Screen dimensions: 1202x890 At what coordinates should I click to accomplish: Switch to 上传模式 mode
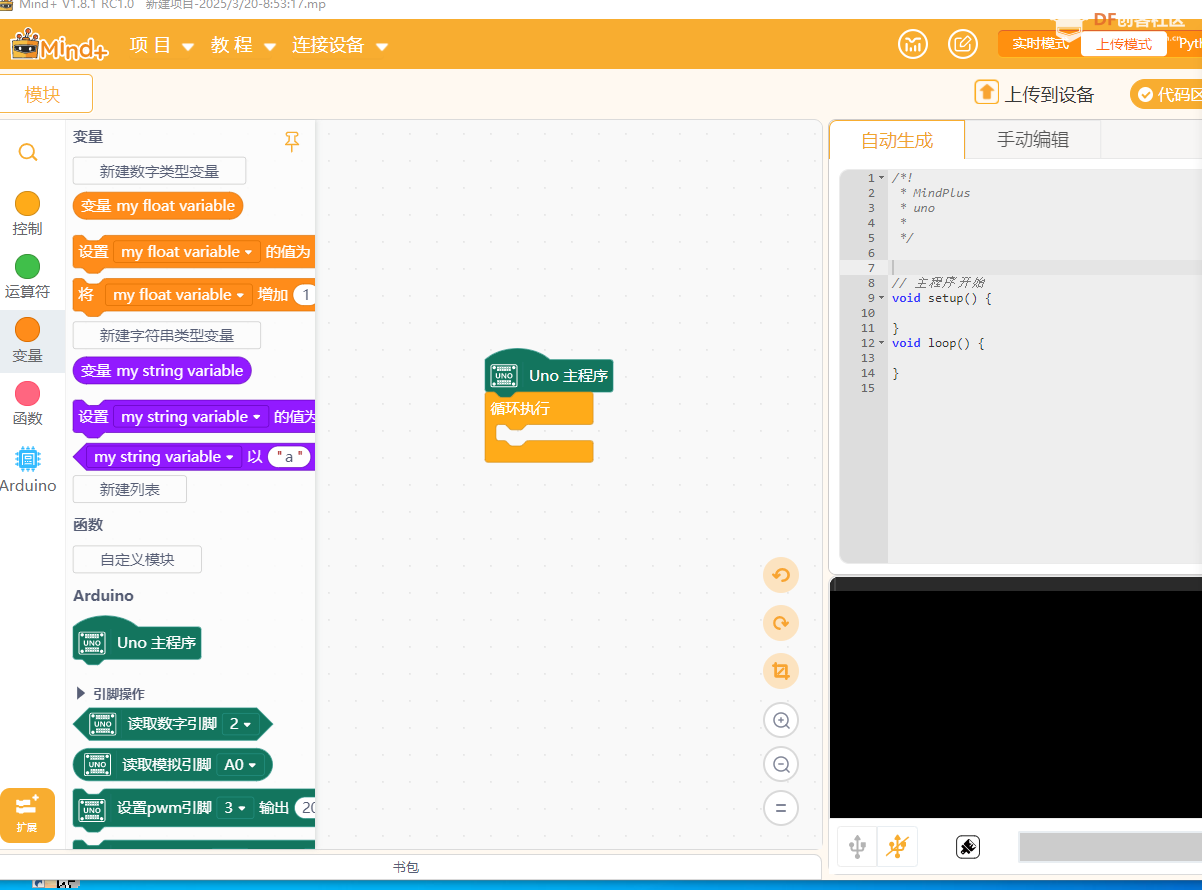click(x=1123, y=44)
